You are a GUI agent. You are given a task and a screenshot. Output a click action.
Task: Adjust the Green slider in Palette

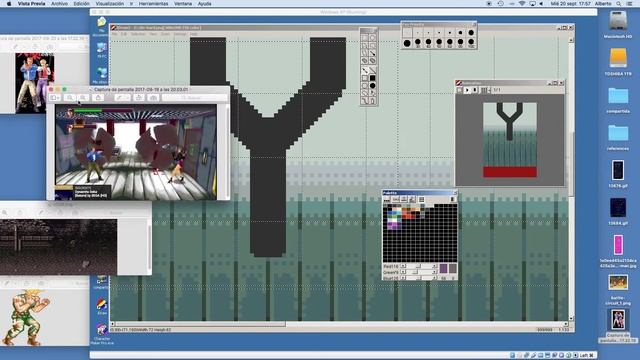point(418,272)
